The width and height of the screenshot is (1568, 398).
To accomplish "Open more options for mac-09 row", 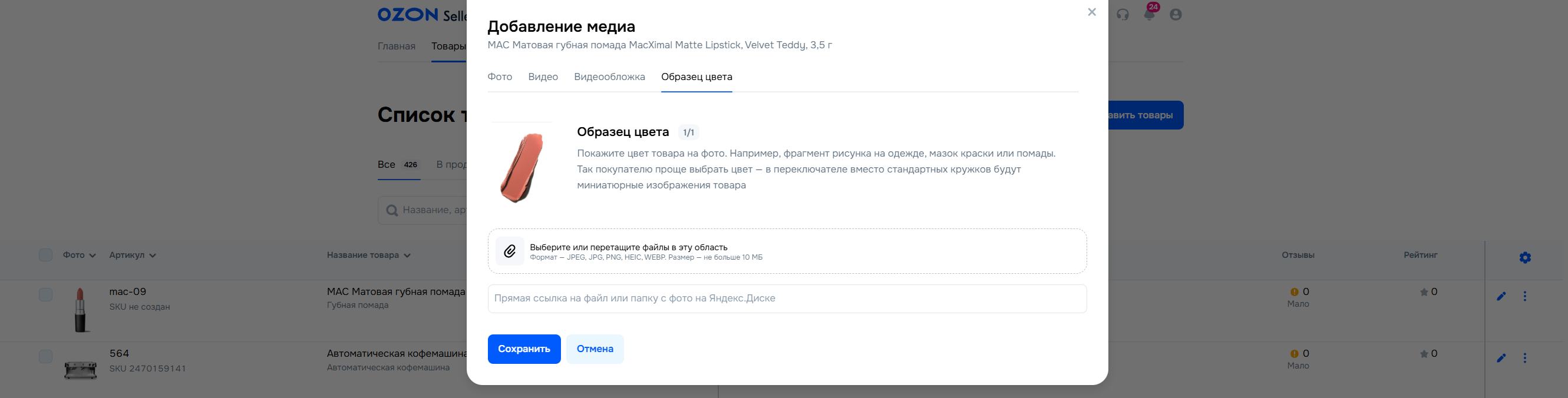I will pos(1525,296).
